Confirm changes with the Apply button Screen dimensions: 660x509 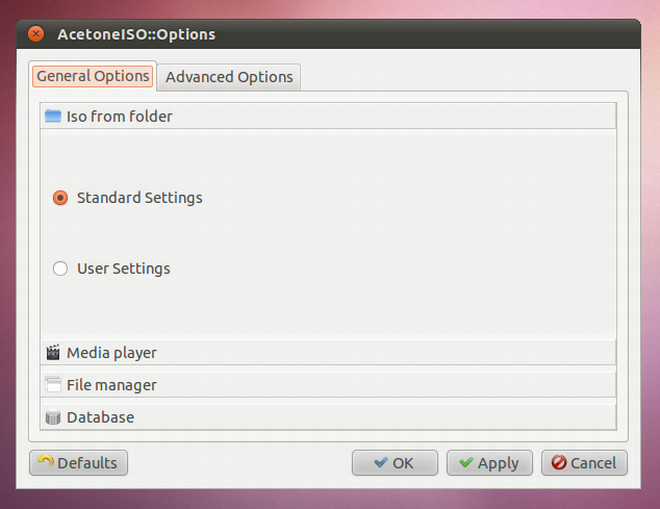(490, 463)
